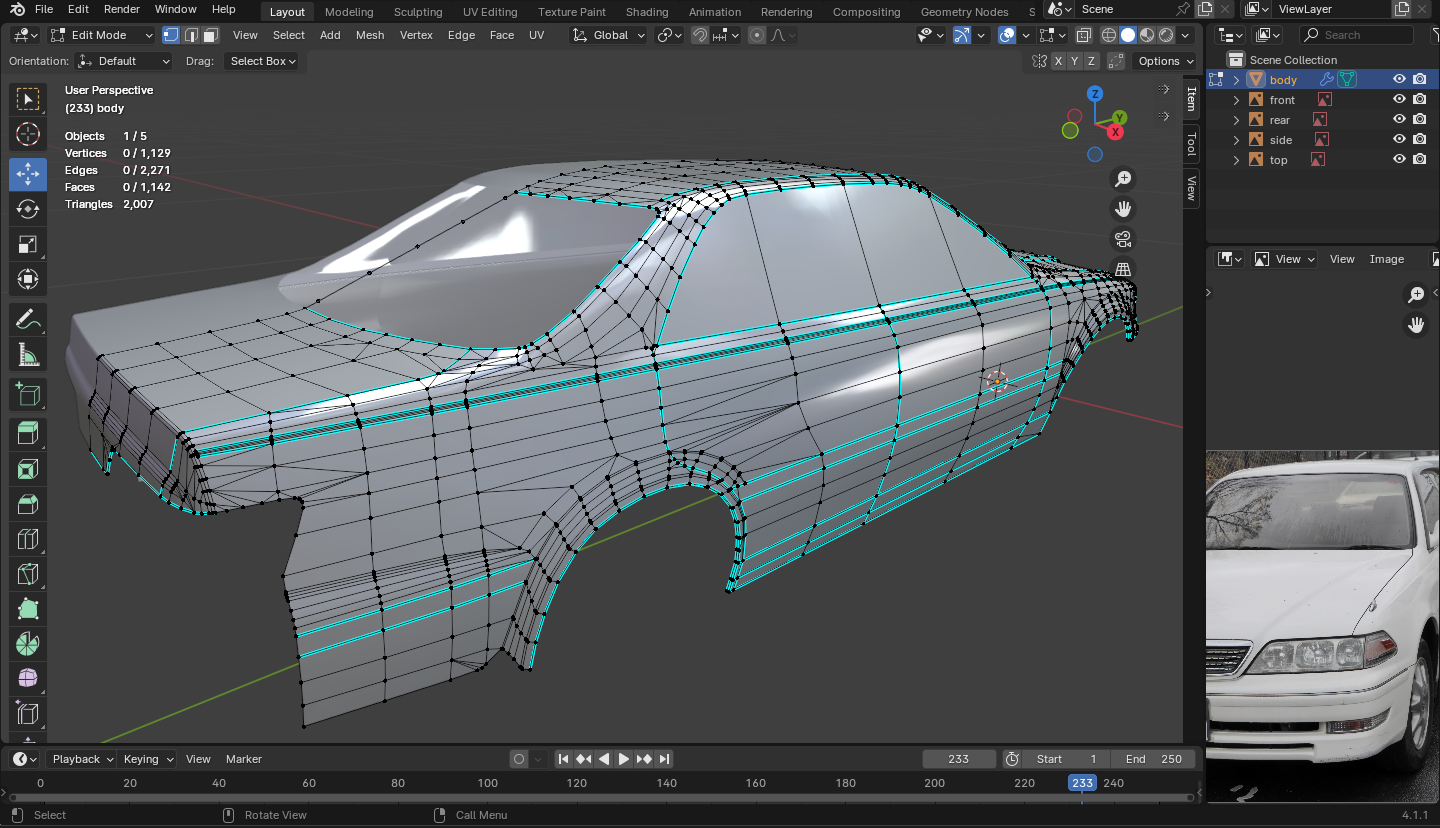The height and width of the screenshot is (828, 1440).
Task: Activate the Extrude Region tool
Action: [x=28, y=432]
